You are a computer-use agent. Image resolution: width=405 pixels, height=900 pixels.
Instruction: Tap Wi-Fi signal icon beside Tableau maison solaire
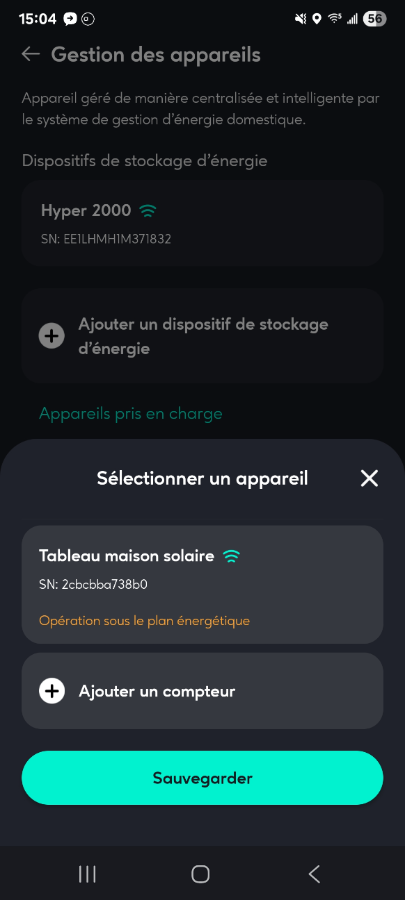(232, 556)
